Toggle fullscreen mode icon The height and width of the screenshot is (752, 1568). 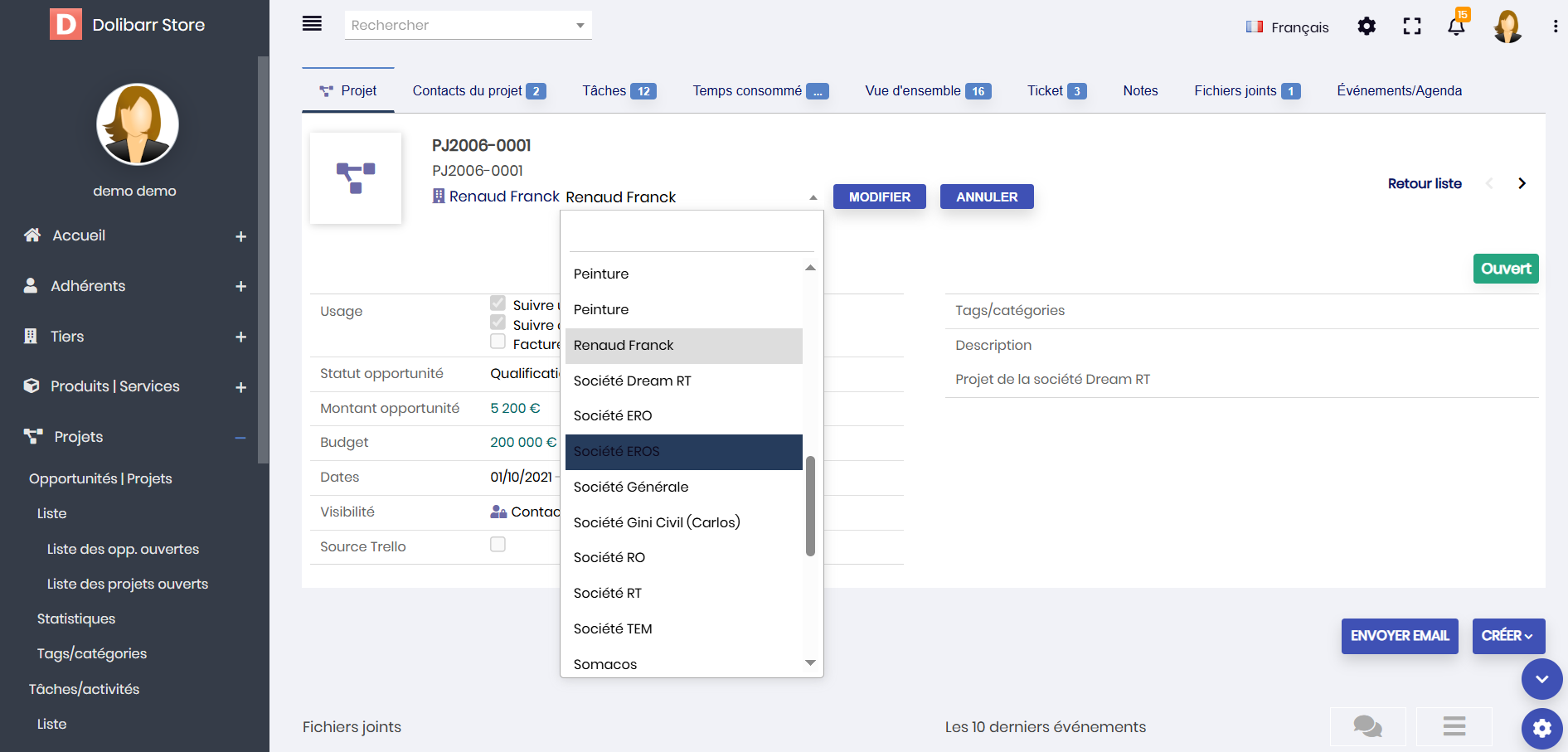1412,27
